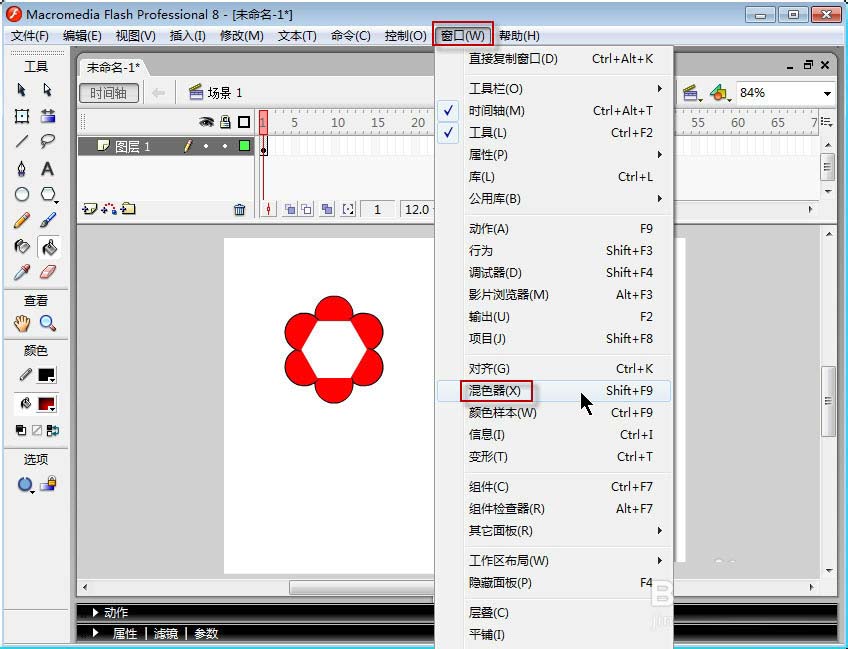
Task: Click the 参数 parameters tab
Action: tap(206, 633)
